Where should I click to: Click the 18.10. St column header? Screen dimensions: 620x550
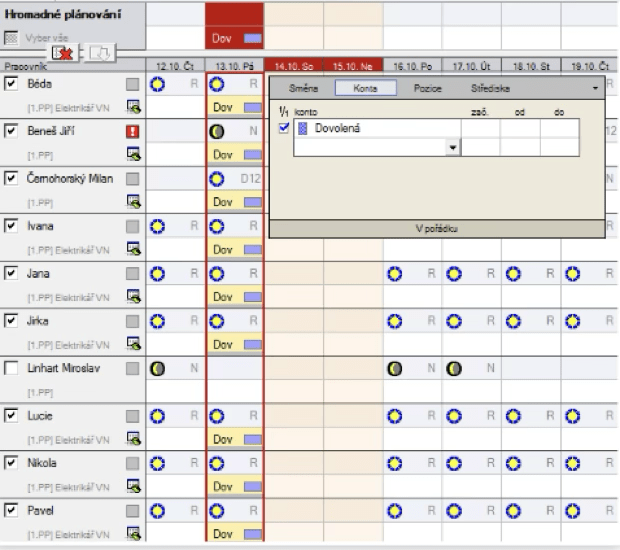(531, 66)
